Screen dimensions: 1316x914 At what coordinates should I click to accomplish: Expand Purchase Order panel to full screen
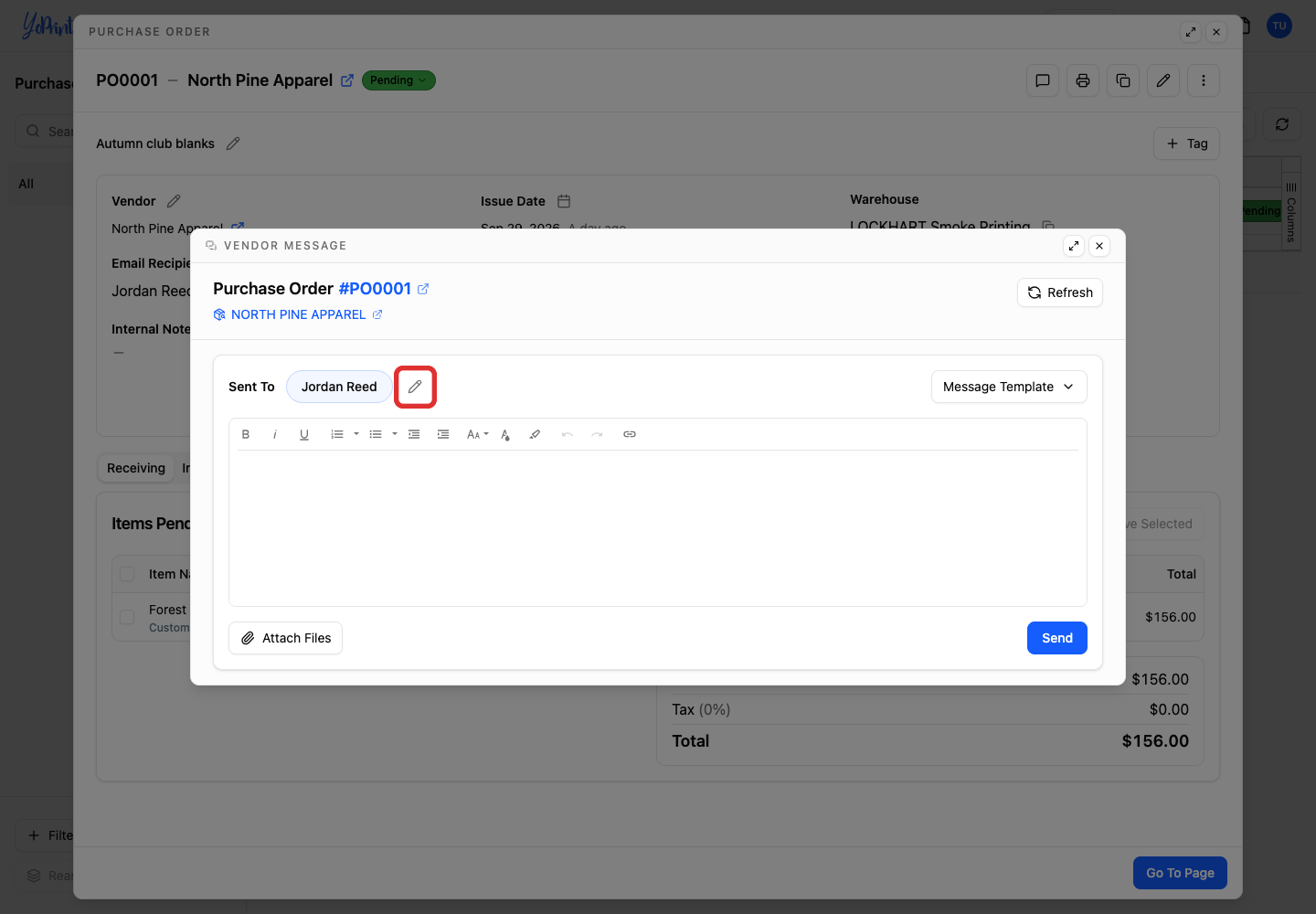pyautogui.click(x=1191, y=32)
